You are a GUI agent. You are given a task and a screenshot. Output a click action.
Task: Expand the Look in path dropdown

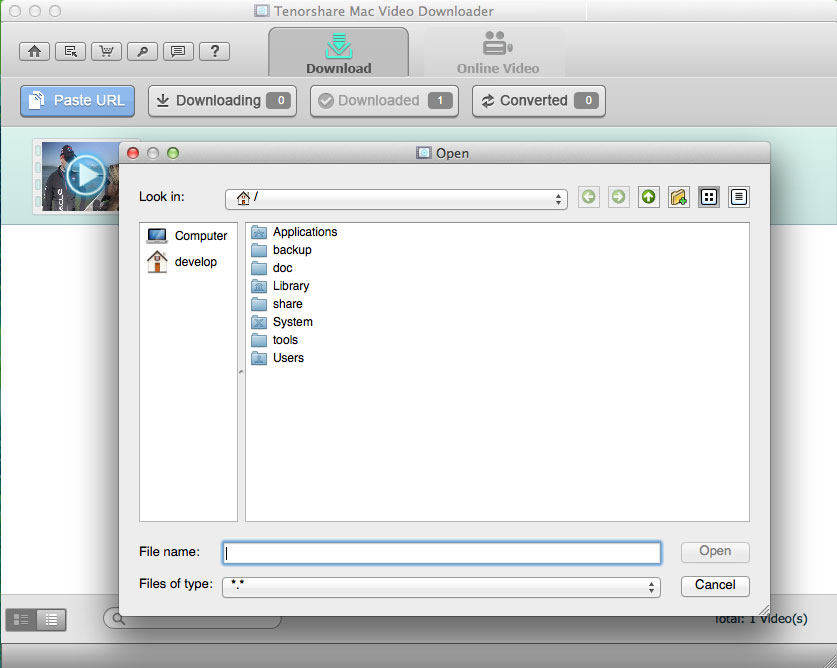tap(396, 199)
